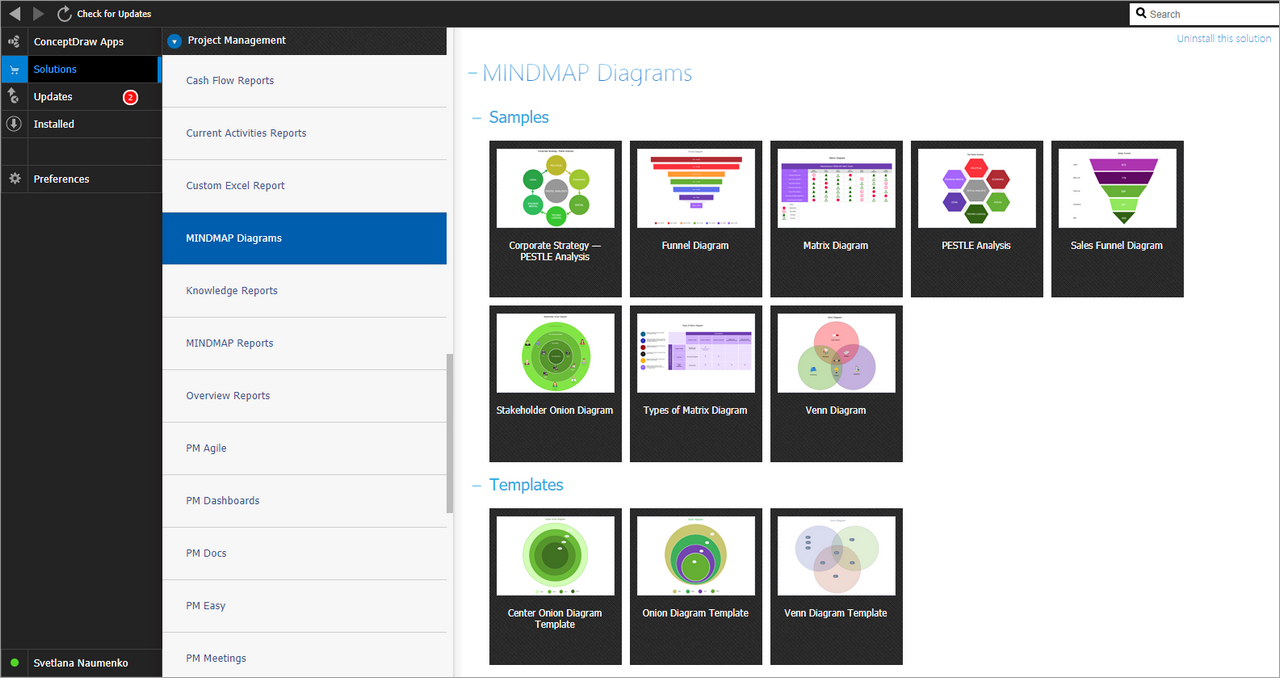Click the Solutions shopping cart icon

tap(14, 70)
